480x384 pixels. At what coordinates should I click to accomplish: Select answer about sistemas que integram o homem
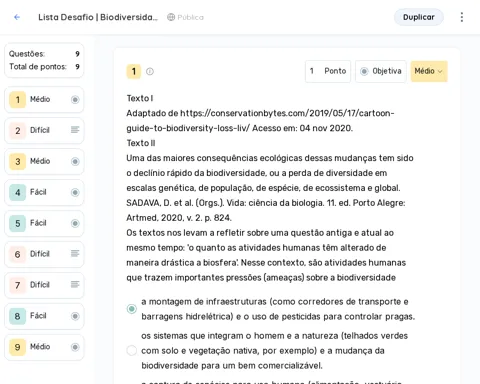pos(132,350)
